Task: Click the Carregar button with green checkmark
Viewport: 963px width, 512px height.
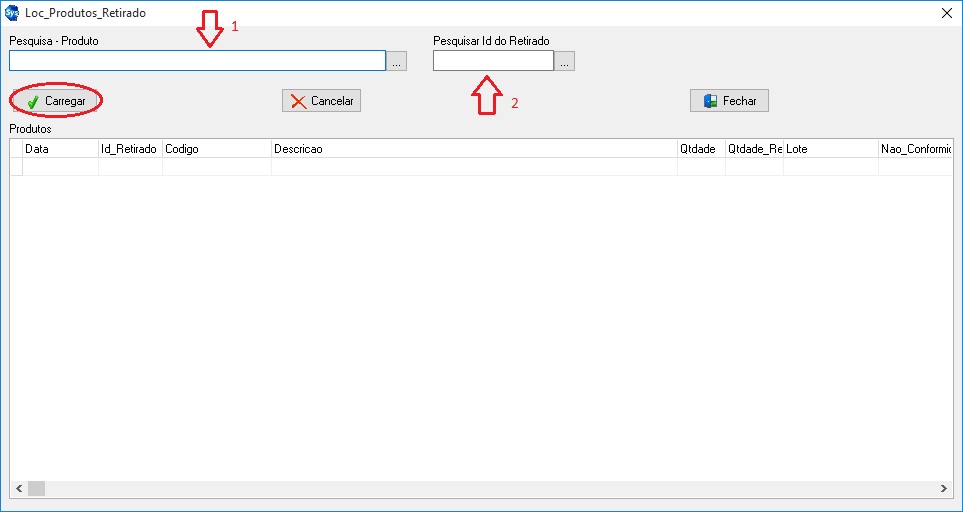Action: [x=57, y=101]
